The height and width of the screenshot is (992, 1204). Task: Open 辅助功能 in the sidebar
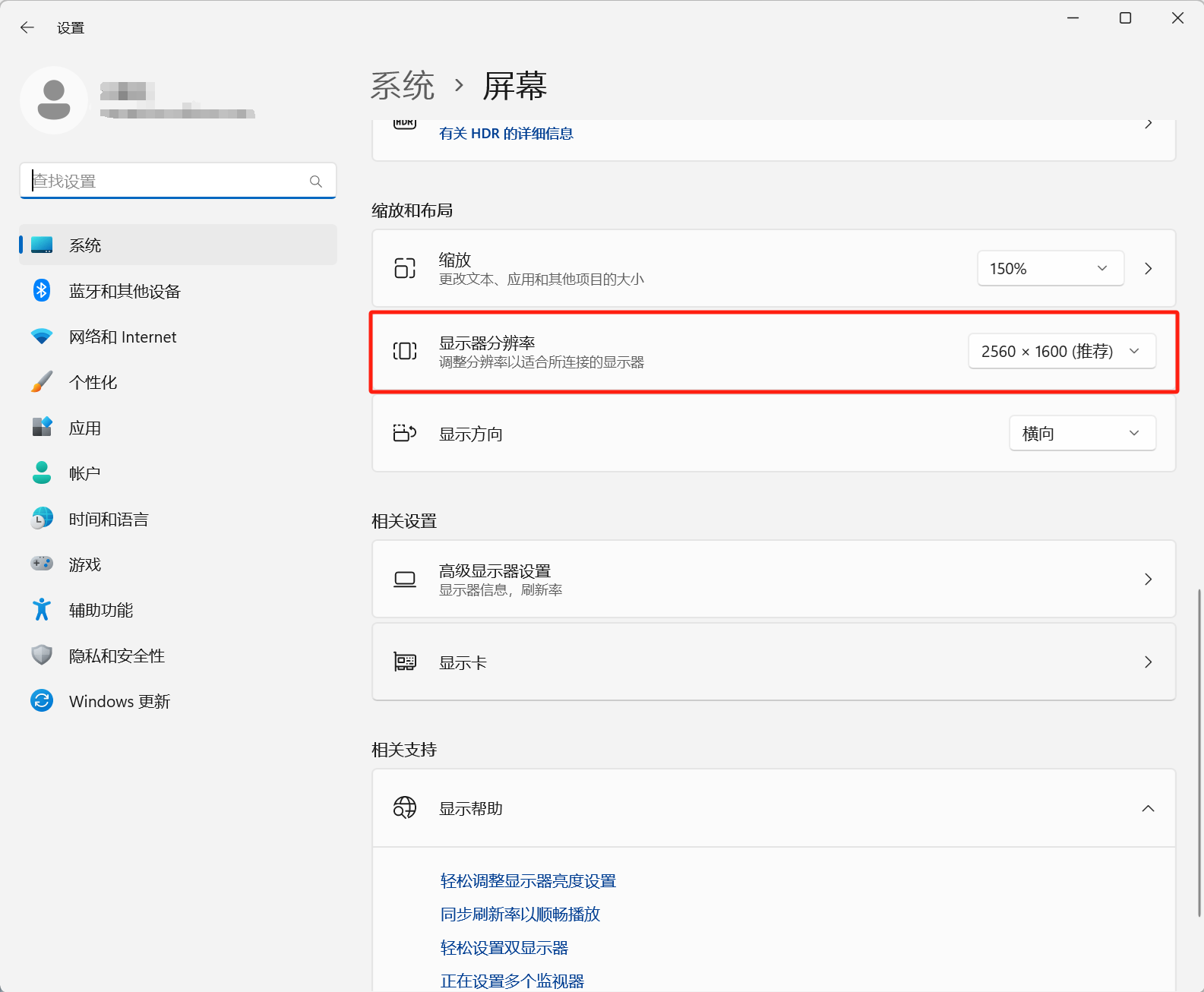pos(178,609)
